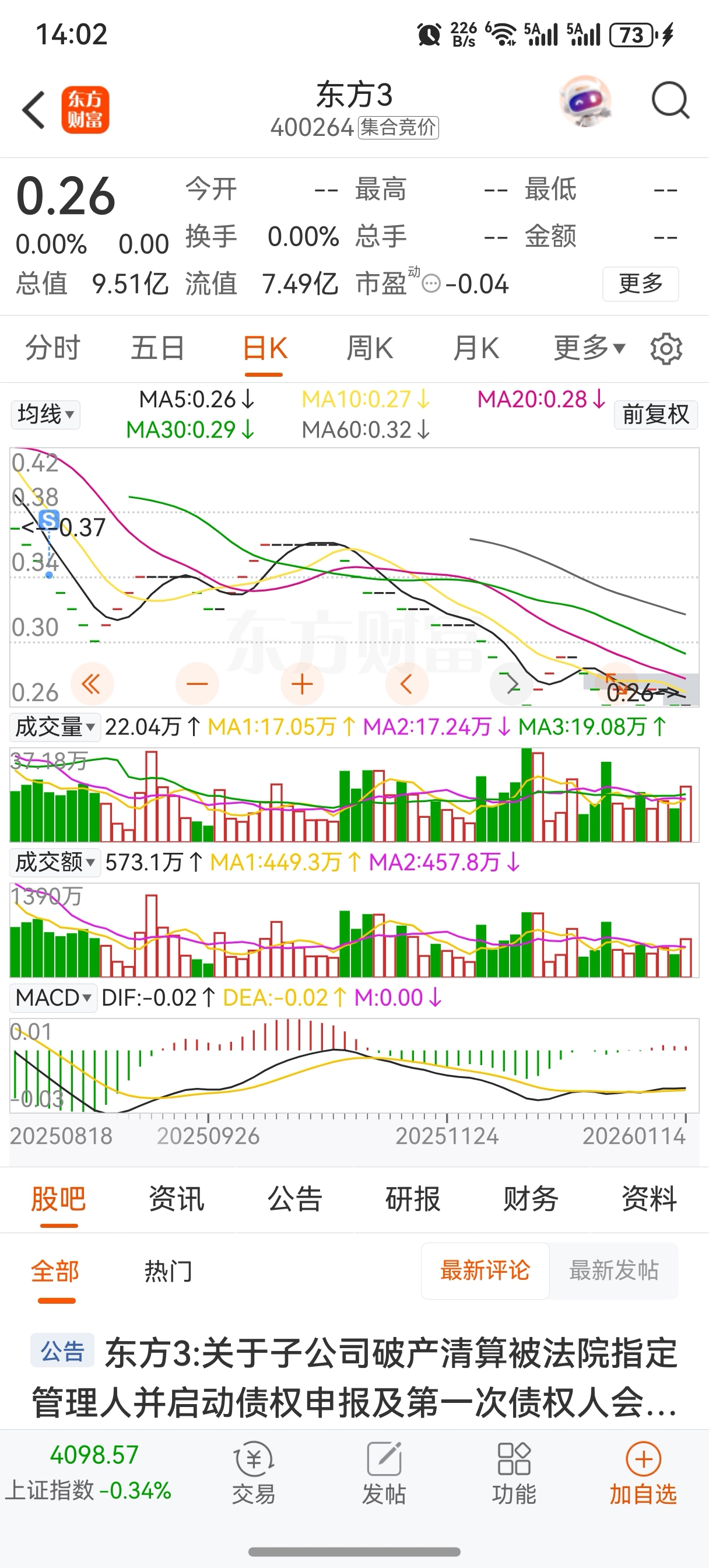Open the 交易 trade icon
The height and width of the screenshot is (1568, 709).
[x=254, y=1472]
